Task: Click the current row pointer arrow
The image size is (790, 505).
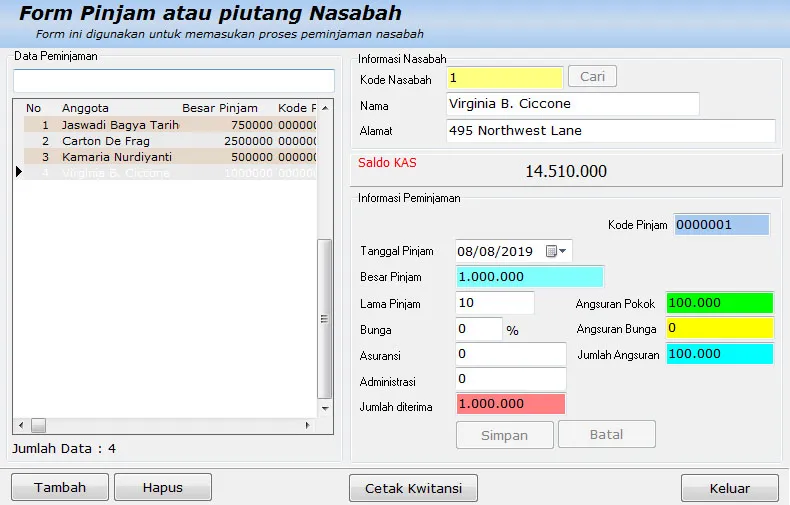Action: pyautogui.click(x=19, y=172)
